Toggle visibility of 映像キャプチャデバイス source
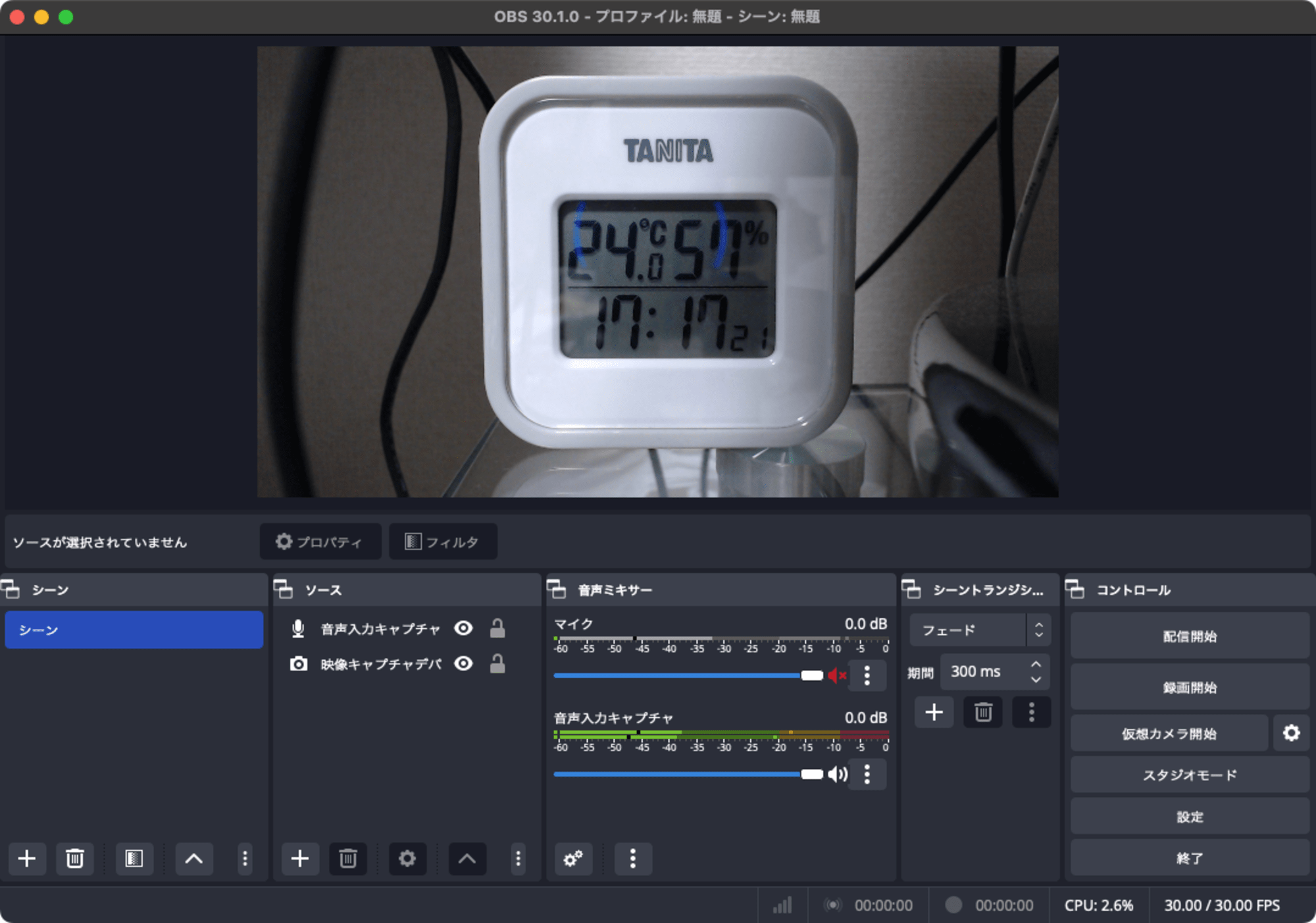 pyautogui.click(x=463, y=664)
